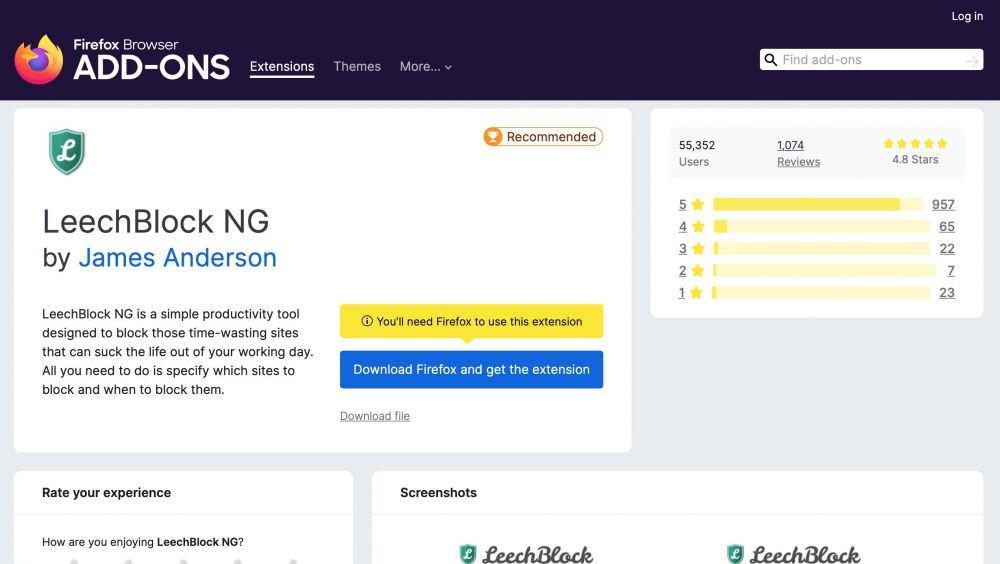Click the 2-star rating bar
The width and height of the screenshot is (1000, 564).
point(825,271)
